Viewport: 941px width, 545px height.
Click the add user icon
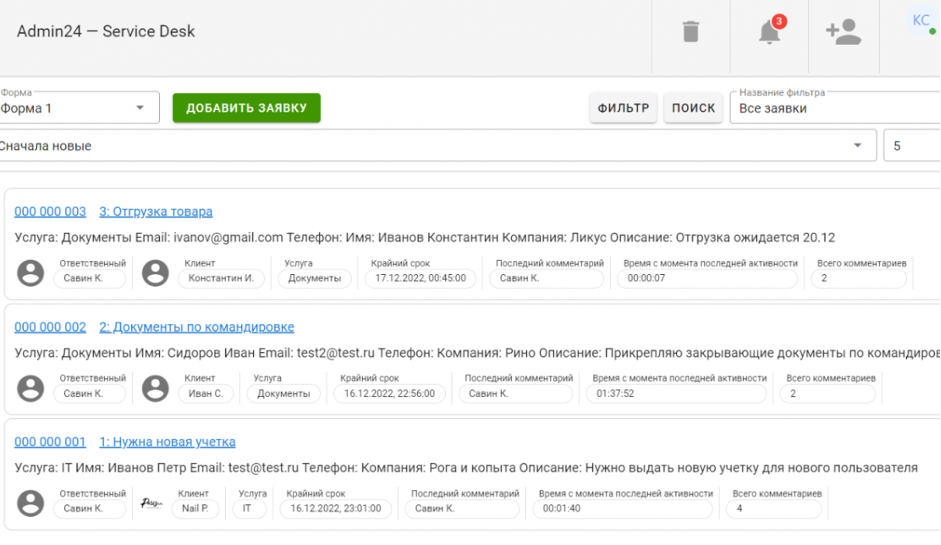tap(843, 32)
